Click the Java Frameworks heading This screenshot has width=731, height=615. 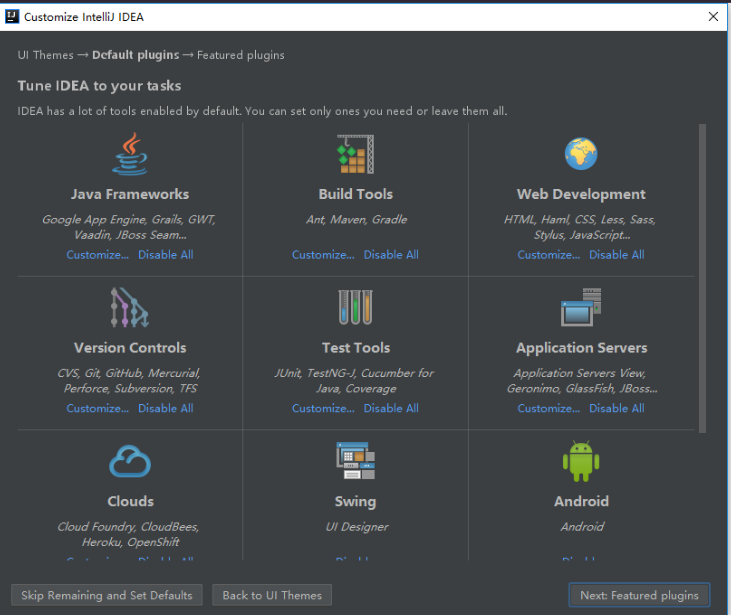(x=130, y=194)
